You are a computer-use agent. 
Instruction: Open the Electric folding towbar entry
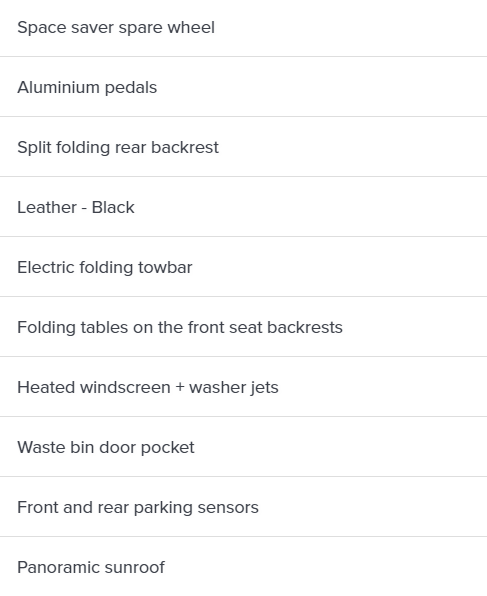[x=243, y=267]
